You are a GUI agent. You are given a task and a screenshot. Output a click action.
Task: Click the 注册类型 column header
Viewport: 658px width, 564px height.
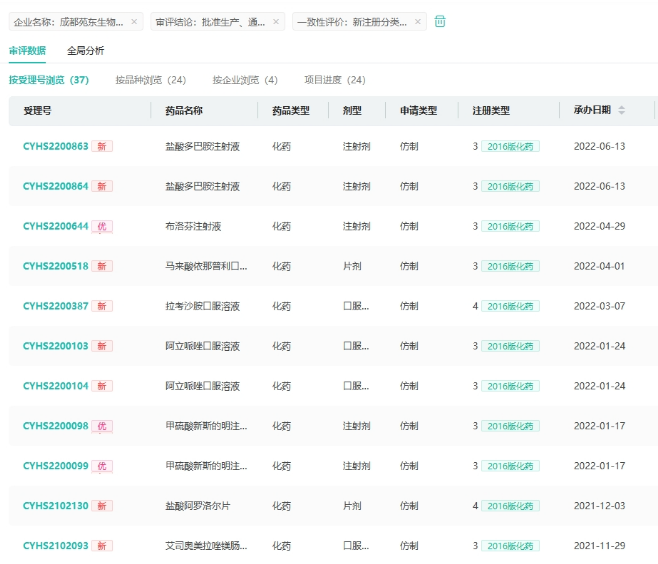491,110
